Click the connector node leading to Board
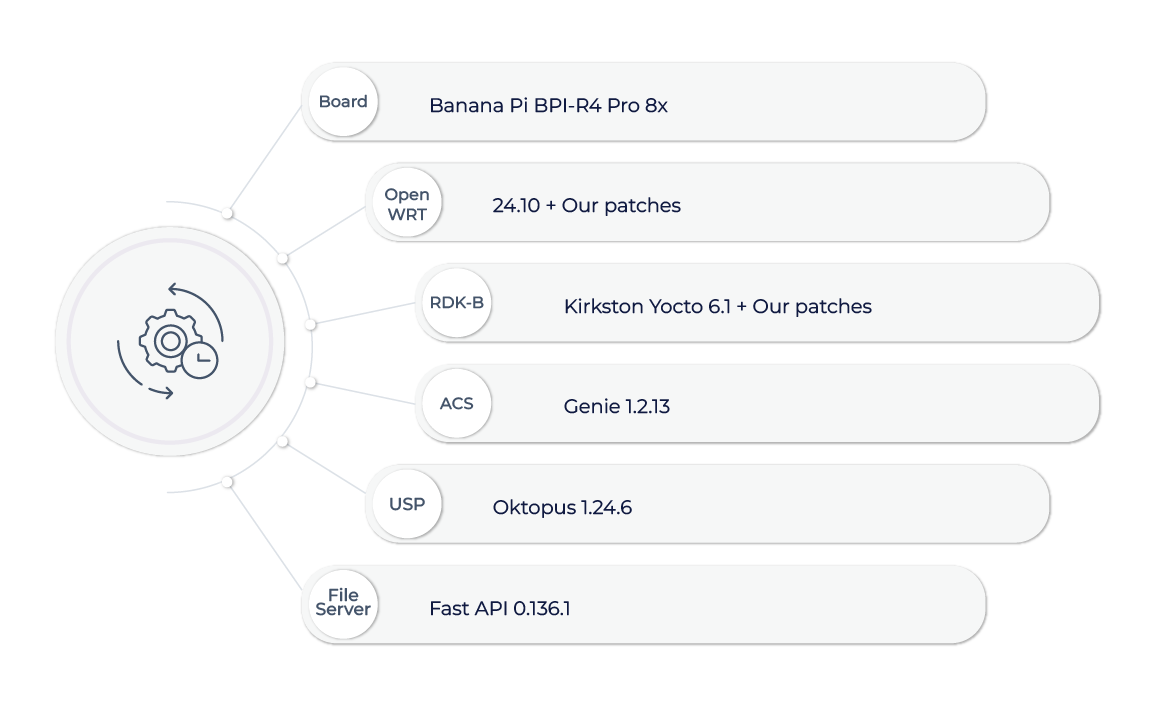This screenshot has width=1155, height=706. tap(228, 213)
